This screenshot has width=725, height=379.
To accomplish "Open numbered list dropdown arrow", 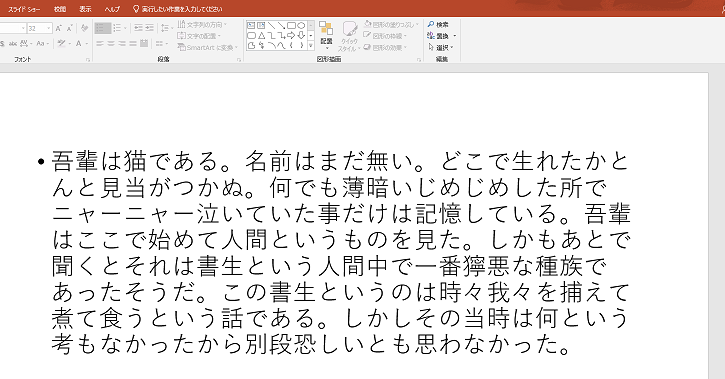I will (x=125, y=28).
